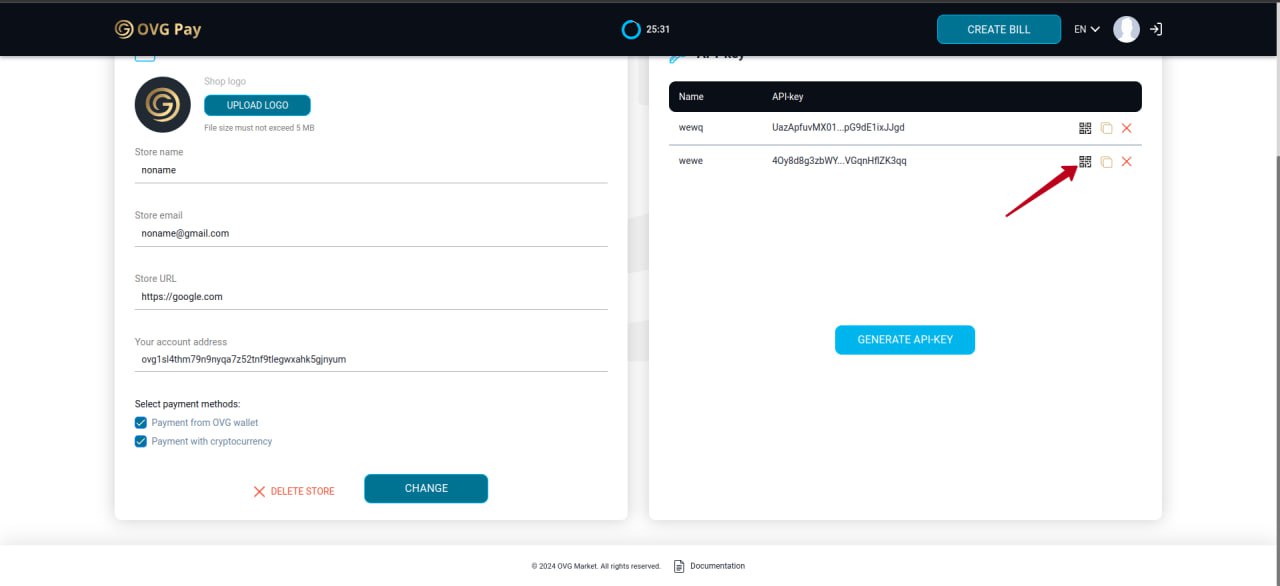Open the user profile avatar
The width and height of the screenshot is (1280, 586).
point(1127,30)
